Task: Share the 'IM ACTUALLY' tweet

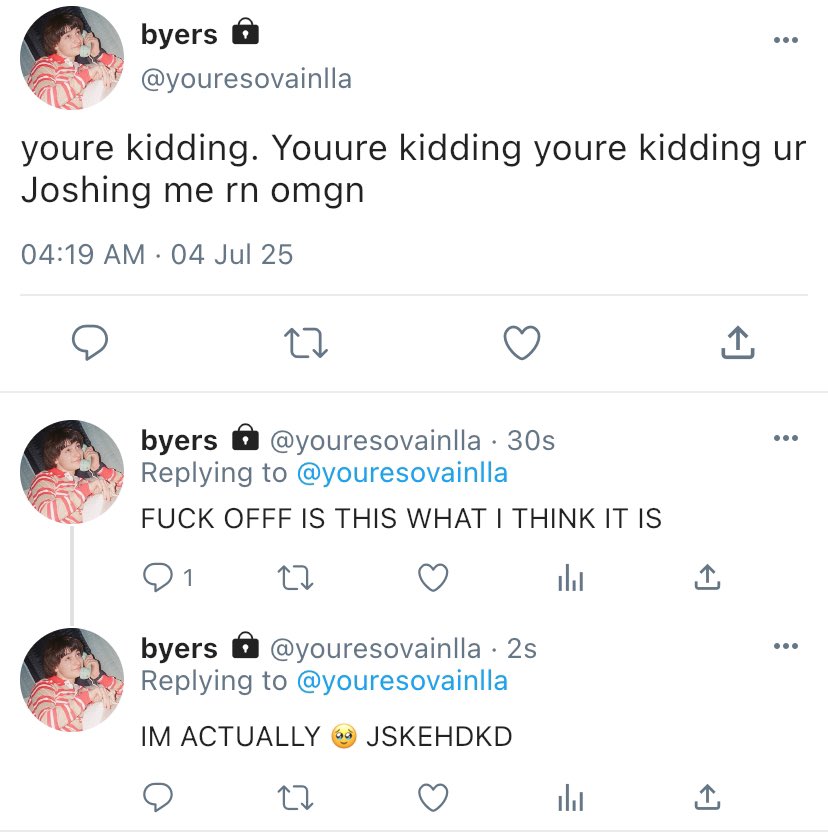Action: (707, 797)
